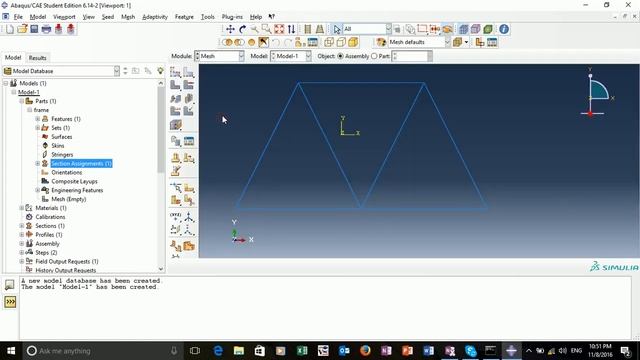The width and height of the screenshot is (640, 360).
Task: Switch to the command line interface icon
Action: [x=10, y=302]
